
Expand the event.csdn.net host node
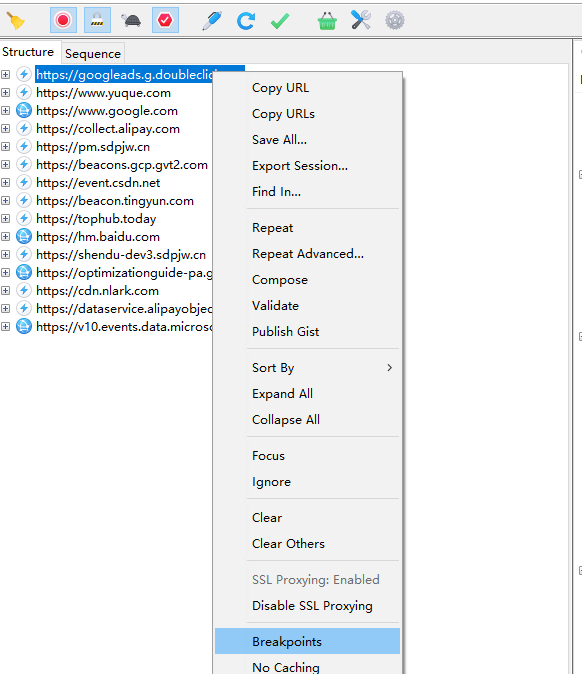point(6,183)
